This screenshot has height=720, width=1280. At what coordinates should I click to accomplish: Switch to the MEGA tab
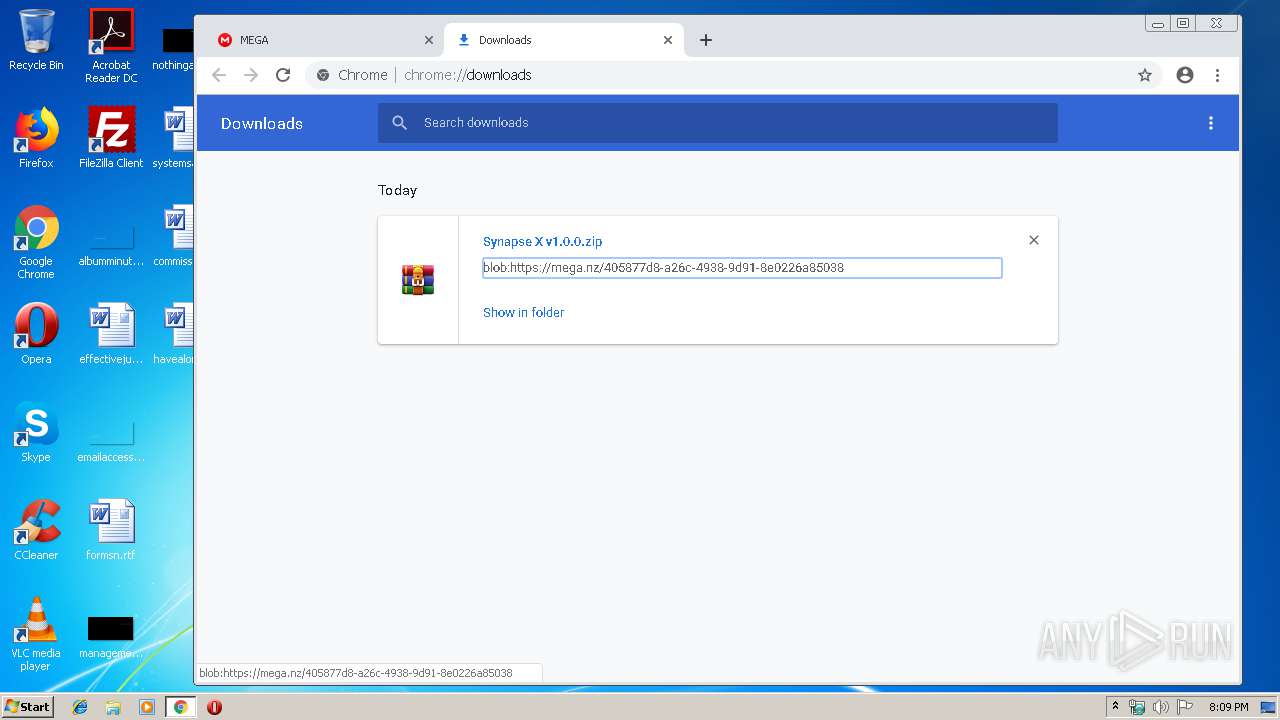pos(320,40)
